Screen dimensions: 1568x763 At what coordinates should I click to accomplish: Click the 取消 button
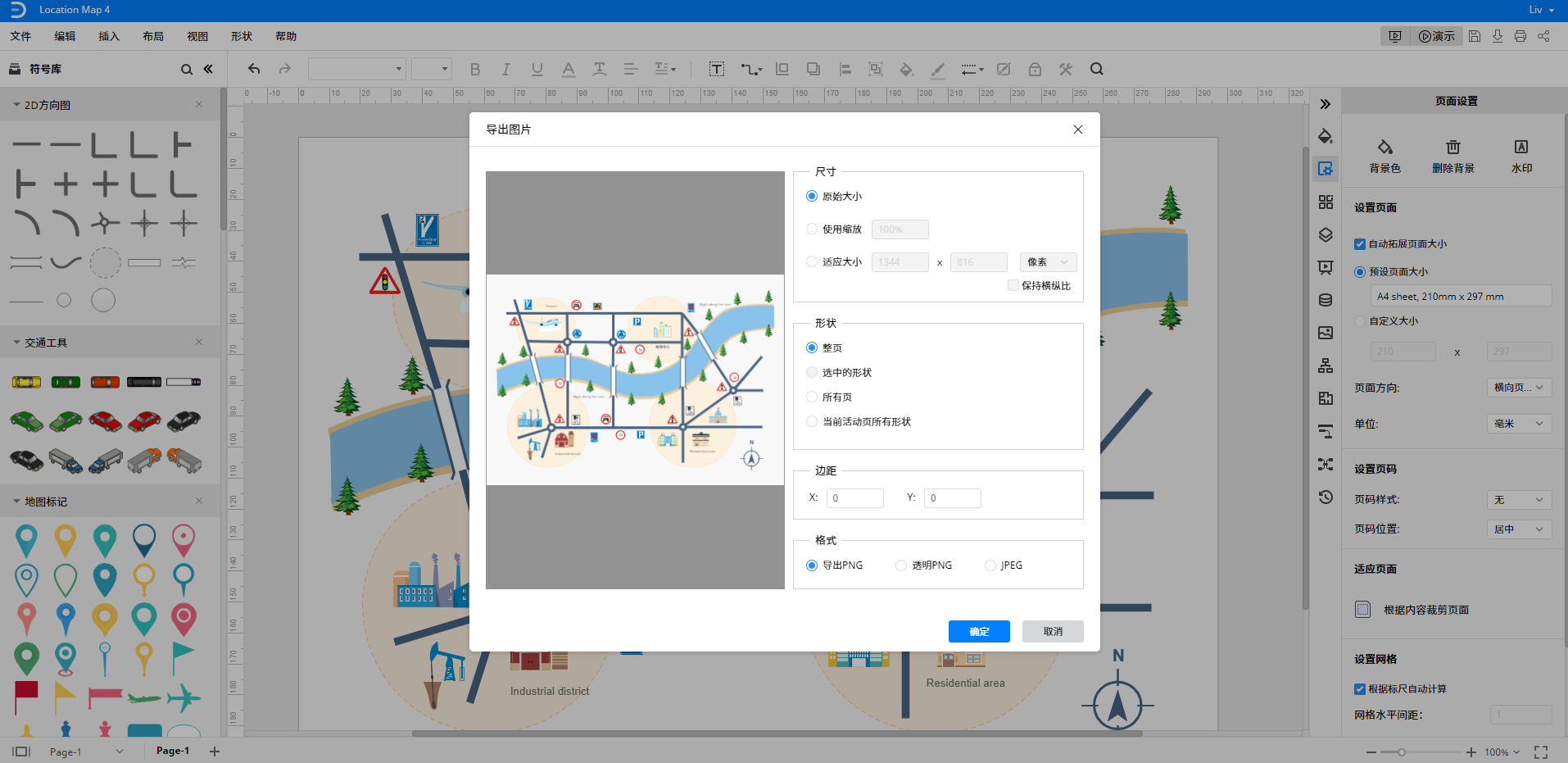coord(1053,631)
